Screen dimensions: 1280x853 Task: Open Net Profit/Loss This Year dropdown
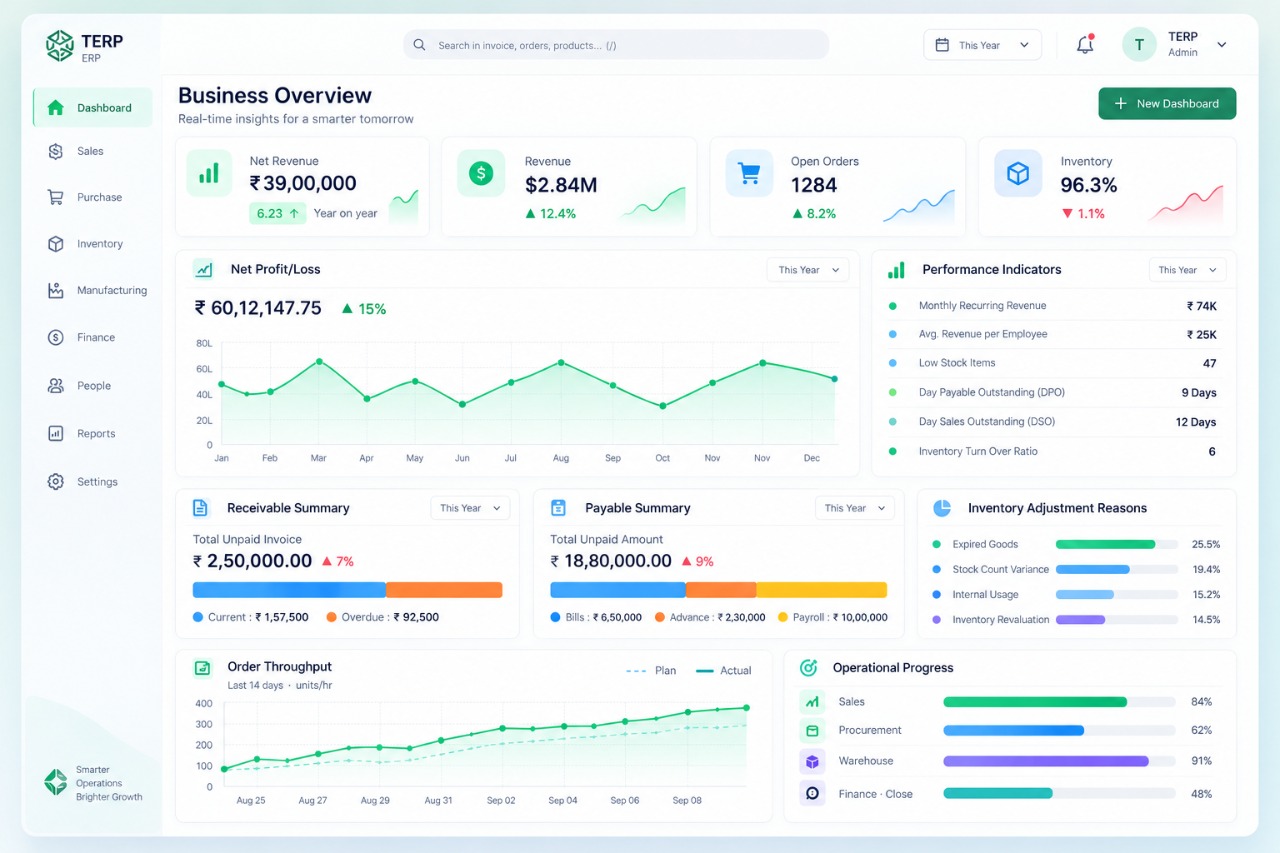(807, 270)
